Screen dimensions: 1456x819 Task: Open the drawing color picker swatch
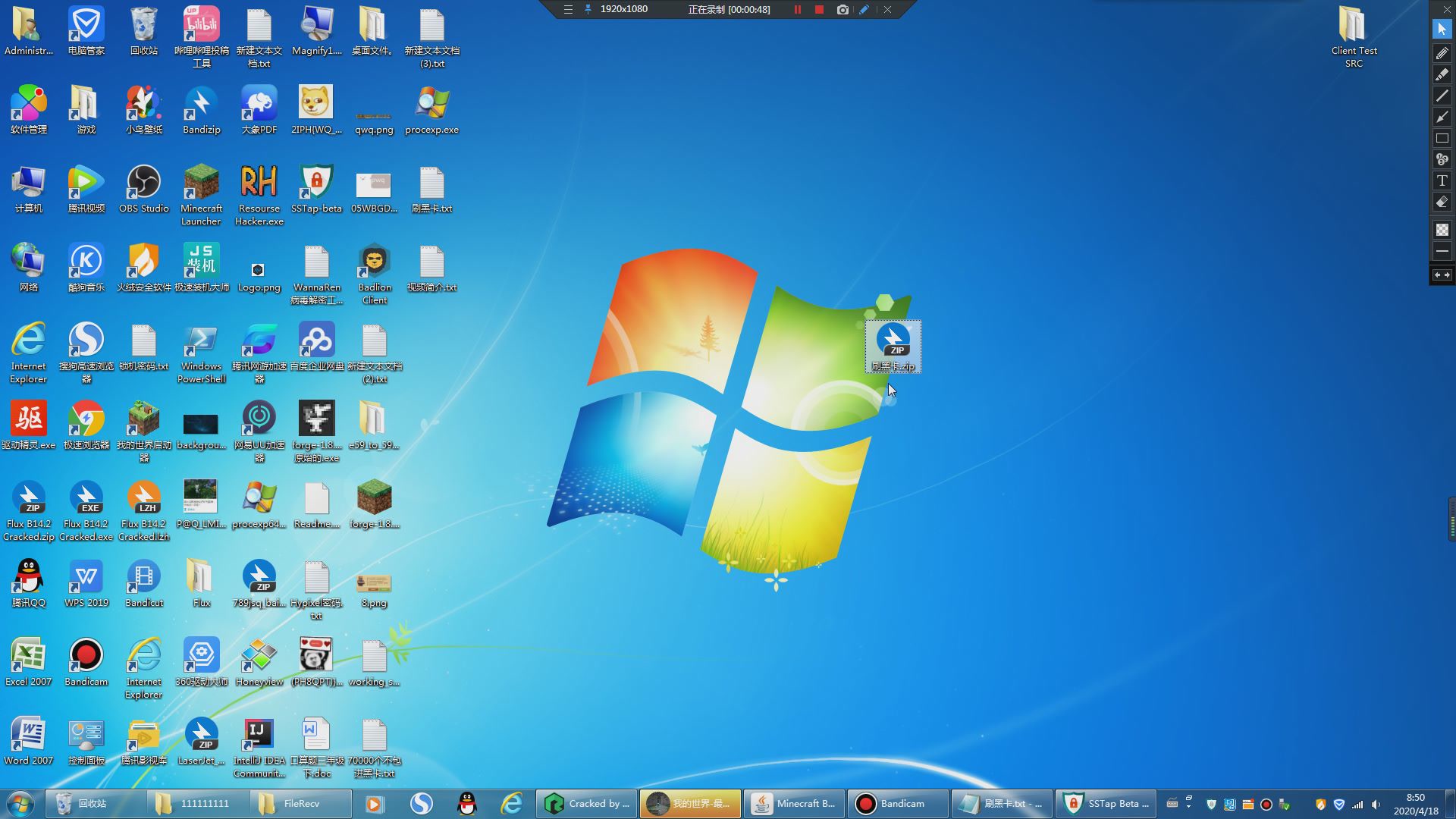1442,229
